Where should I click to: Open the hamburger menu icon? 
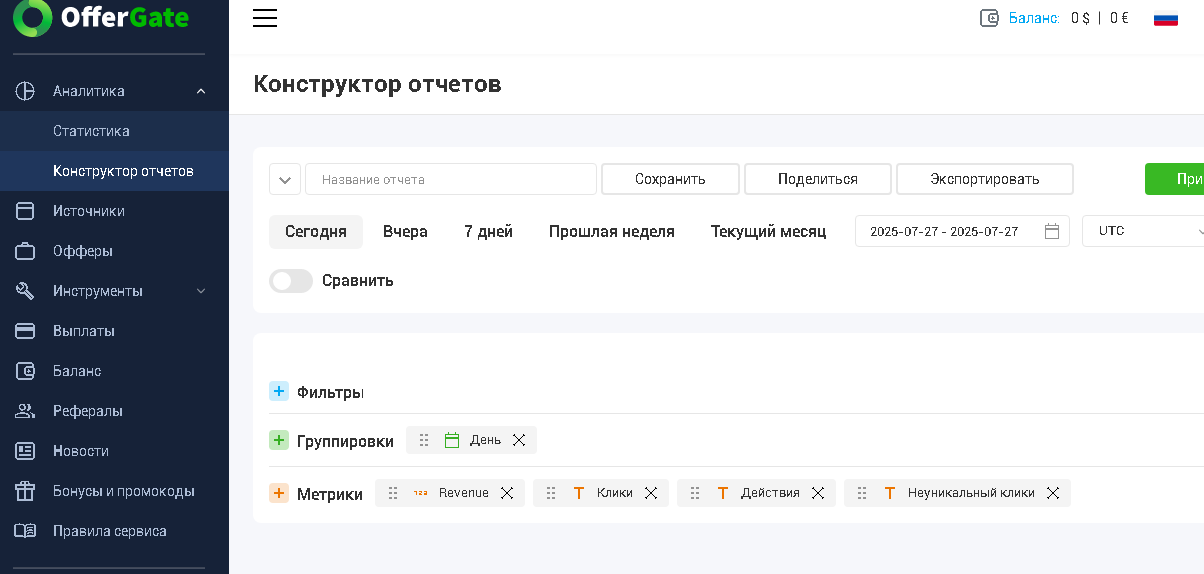click(x=265, y=18)
